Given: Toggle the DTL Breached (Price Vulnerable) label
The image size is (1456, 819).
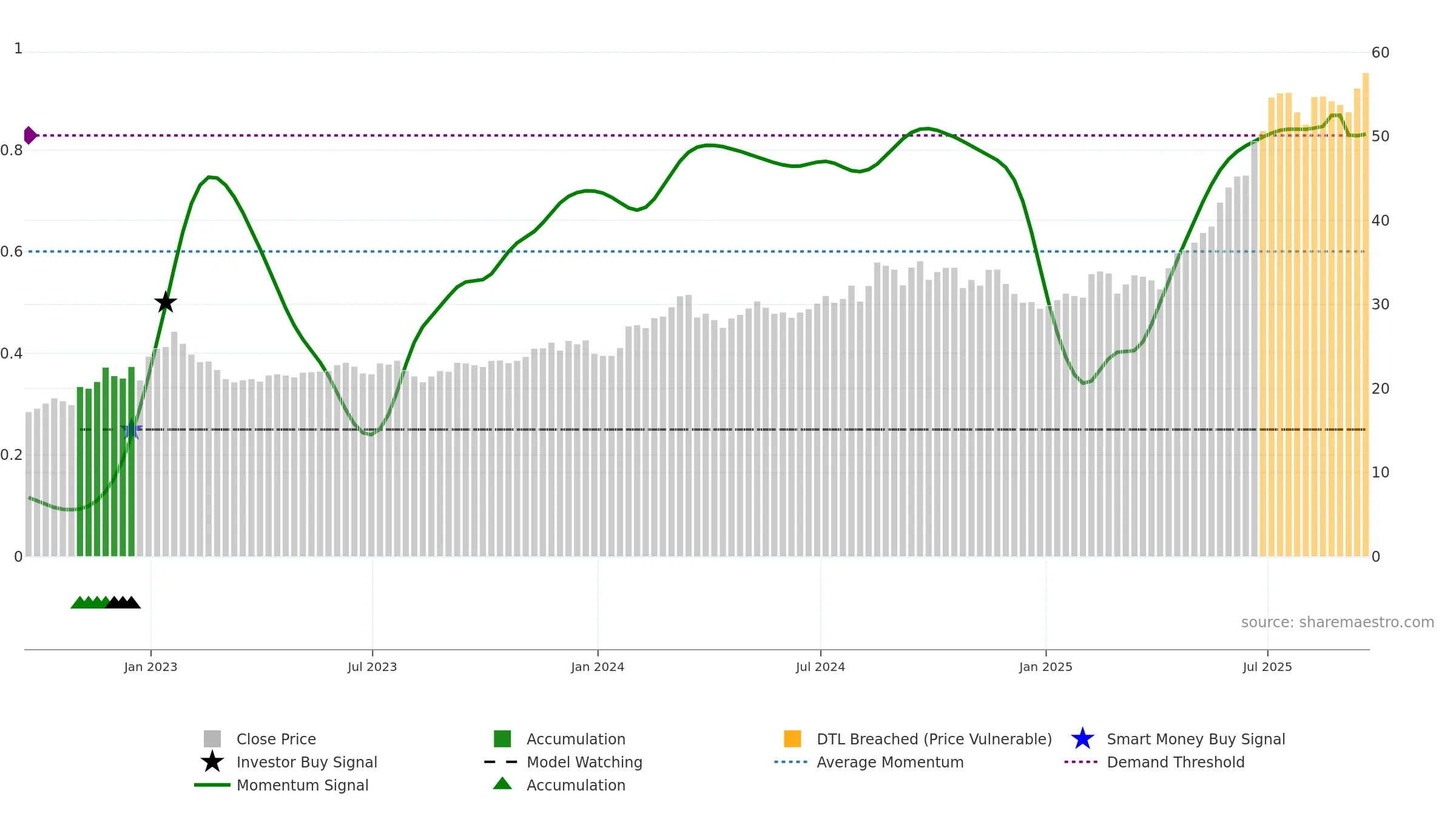Looking at the screenshot, I should 934,739.
